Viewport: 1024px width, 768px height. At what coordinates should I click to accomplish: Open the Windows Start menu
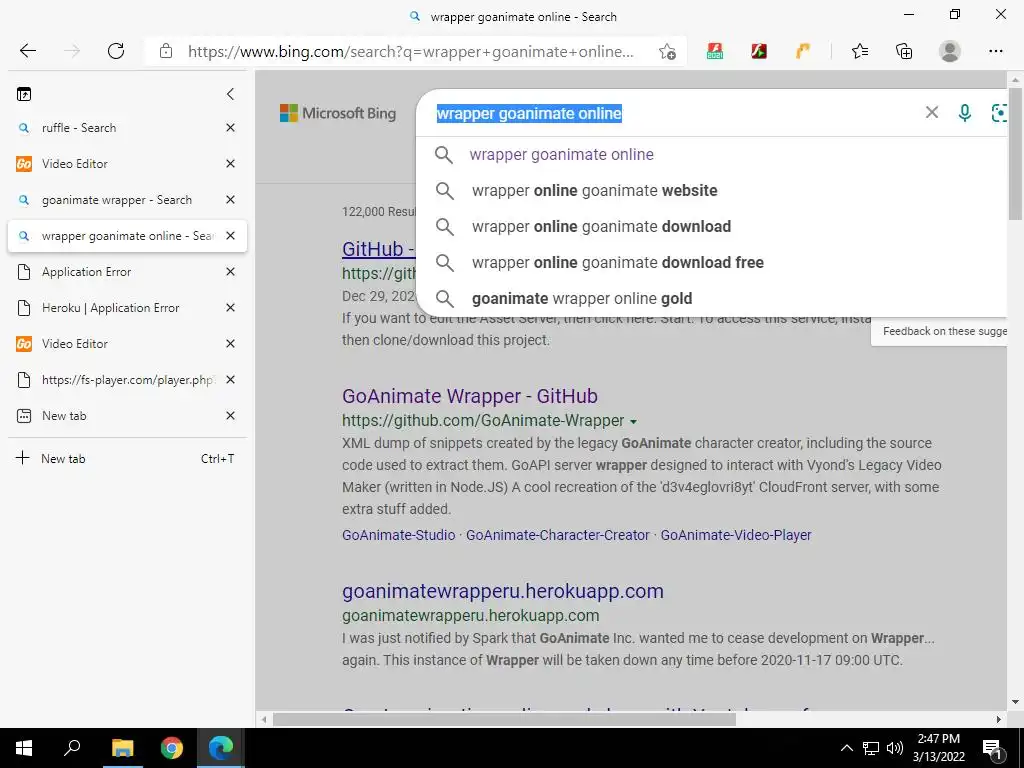pyautogui.click(x=24, y=748)
